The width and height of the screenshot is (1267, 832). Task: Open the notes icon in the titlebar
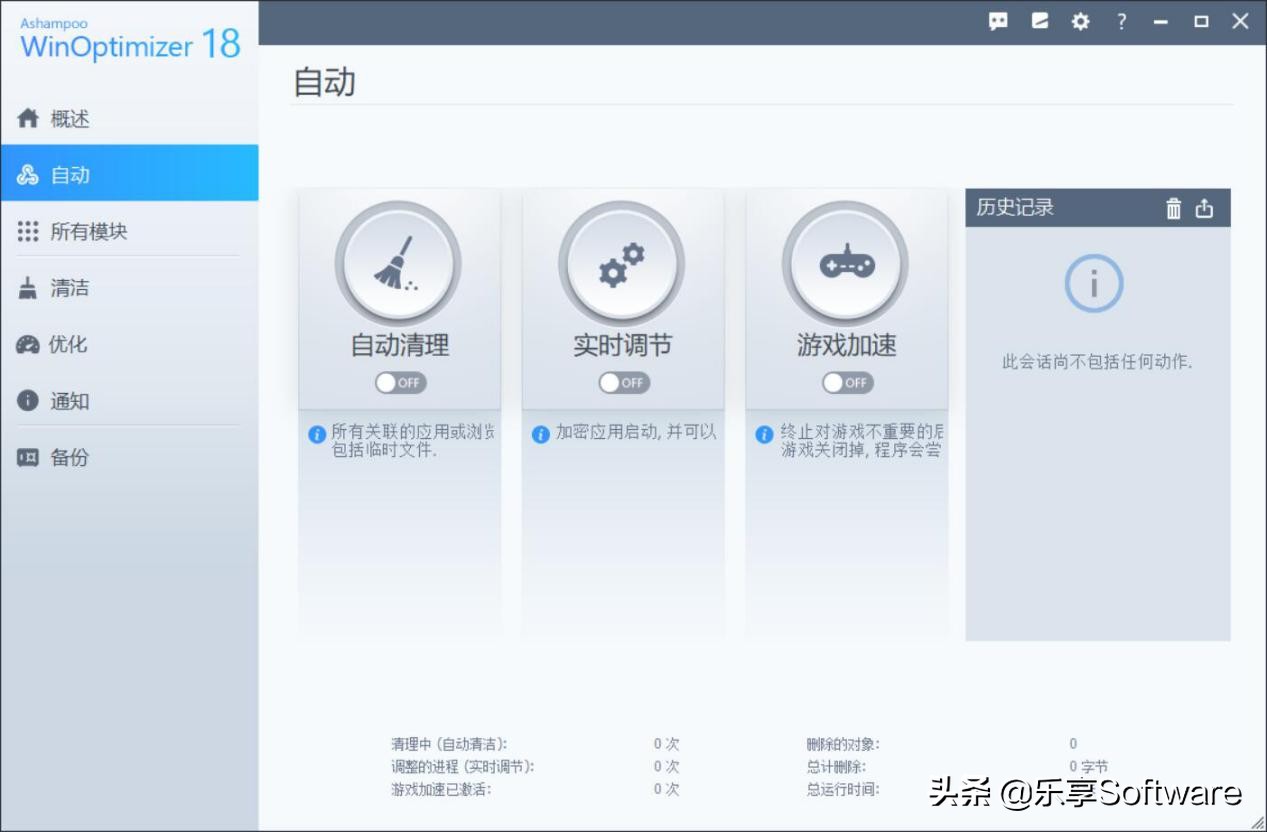coord(1038,20)
